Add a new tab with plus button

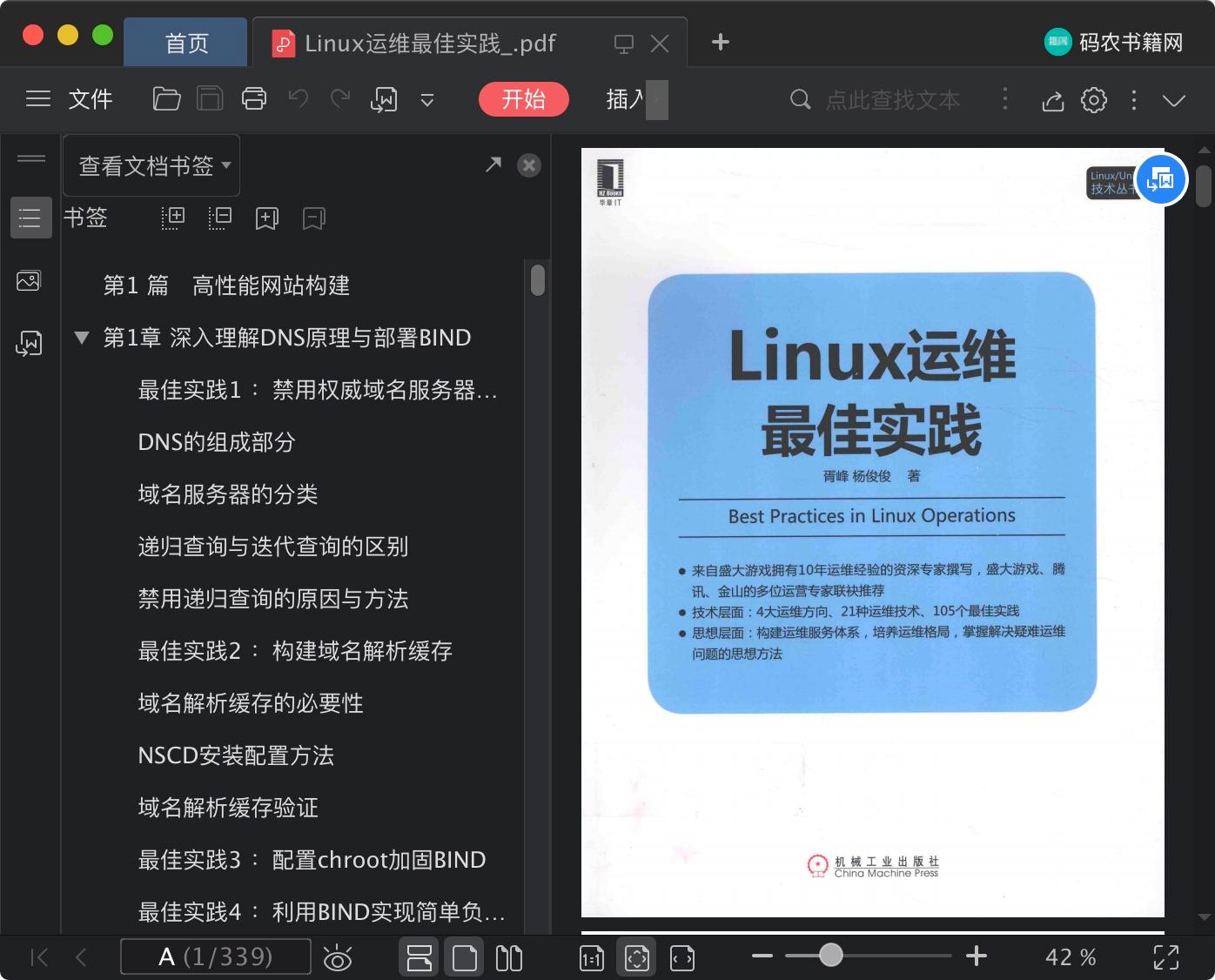click(721, 42)
